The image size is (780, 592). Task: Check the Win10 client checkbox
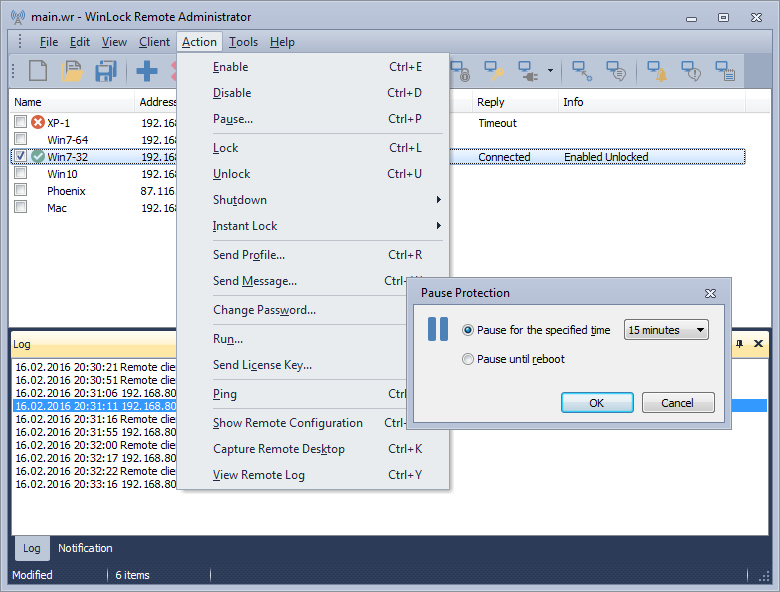click(20, 173)
